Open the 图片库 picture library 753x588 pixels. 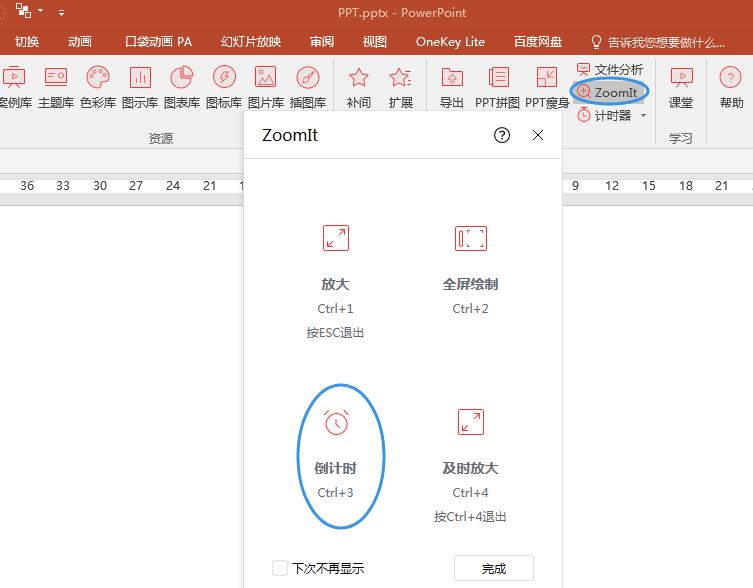(x=265, y=86)
